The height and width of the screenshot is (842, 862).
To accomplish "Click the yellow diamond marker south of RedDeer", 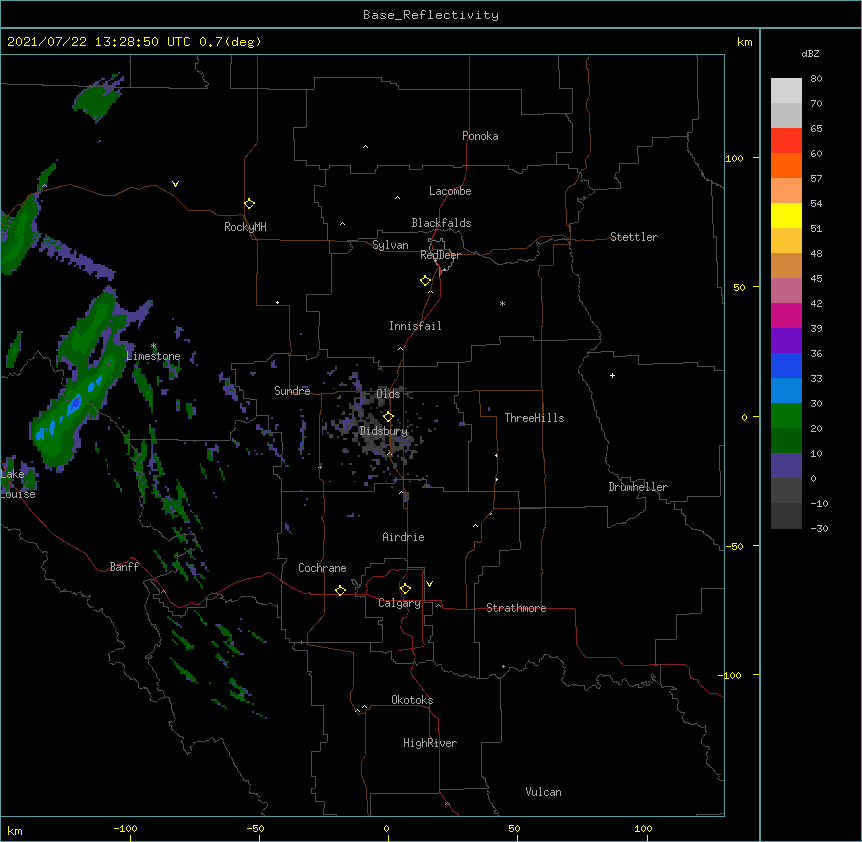I will coord(425,280).
